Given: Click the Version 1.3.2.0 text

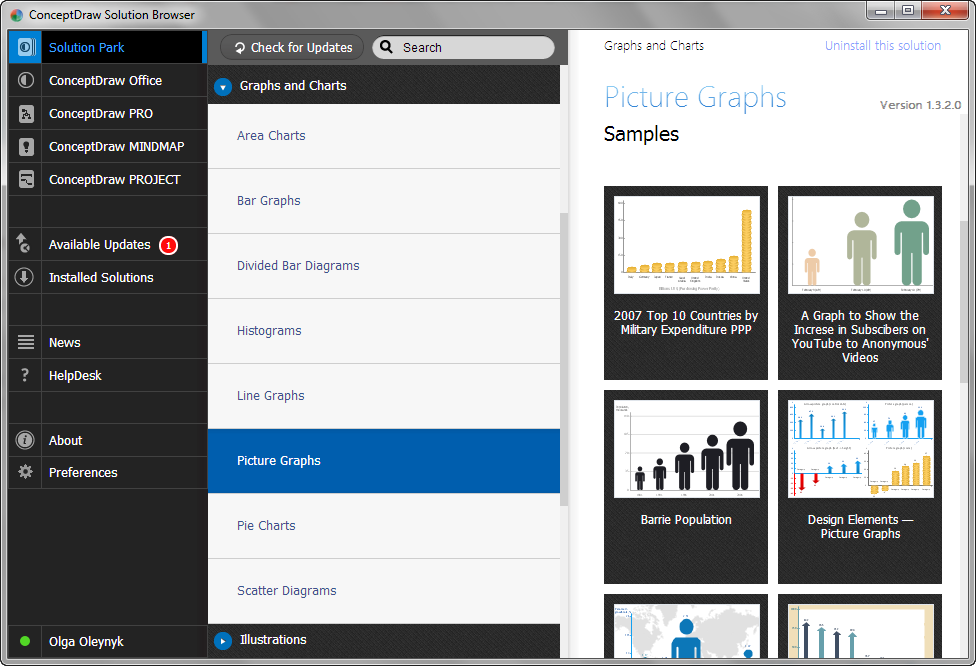Looking at the screenshot, I should pos(920,105).
